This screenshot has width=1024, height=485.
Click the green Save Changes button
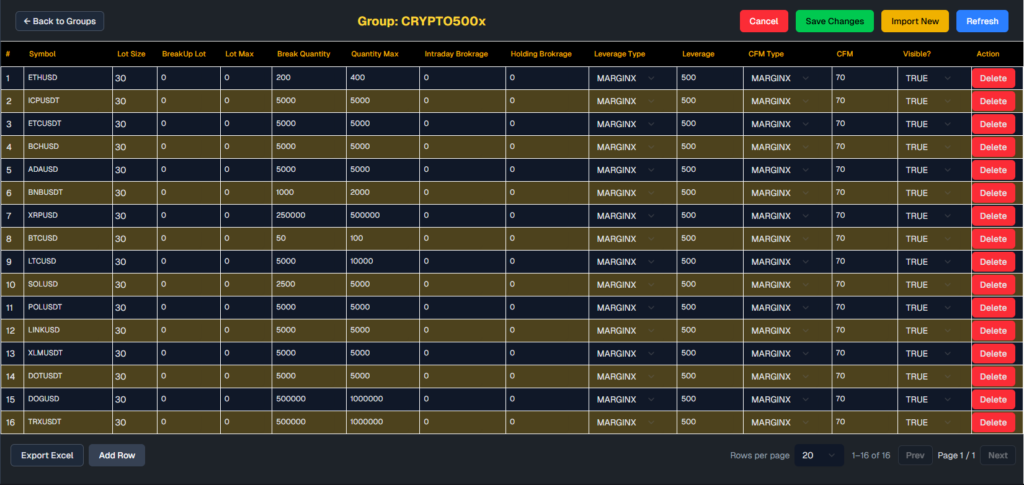coord(835,21)
